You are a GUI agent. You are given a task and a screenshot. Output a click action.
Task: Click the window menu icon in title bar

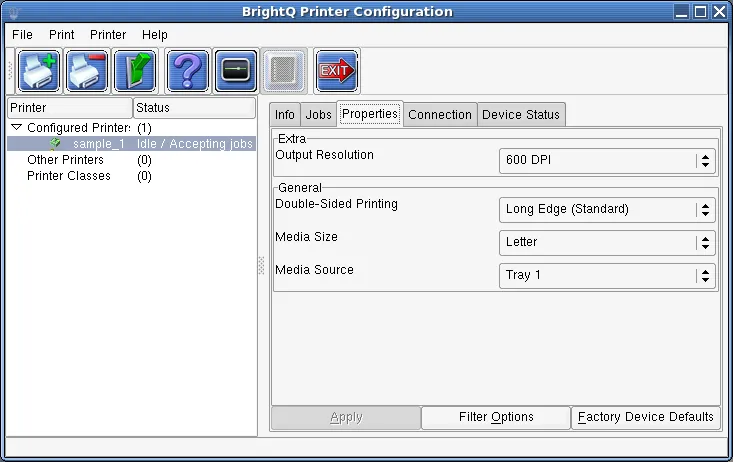pyautogui.click(x=14, y=12)
